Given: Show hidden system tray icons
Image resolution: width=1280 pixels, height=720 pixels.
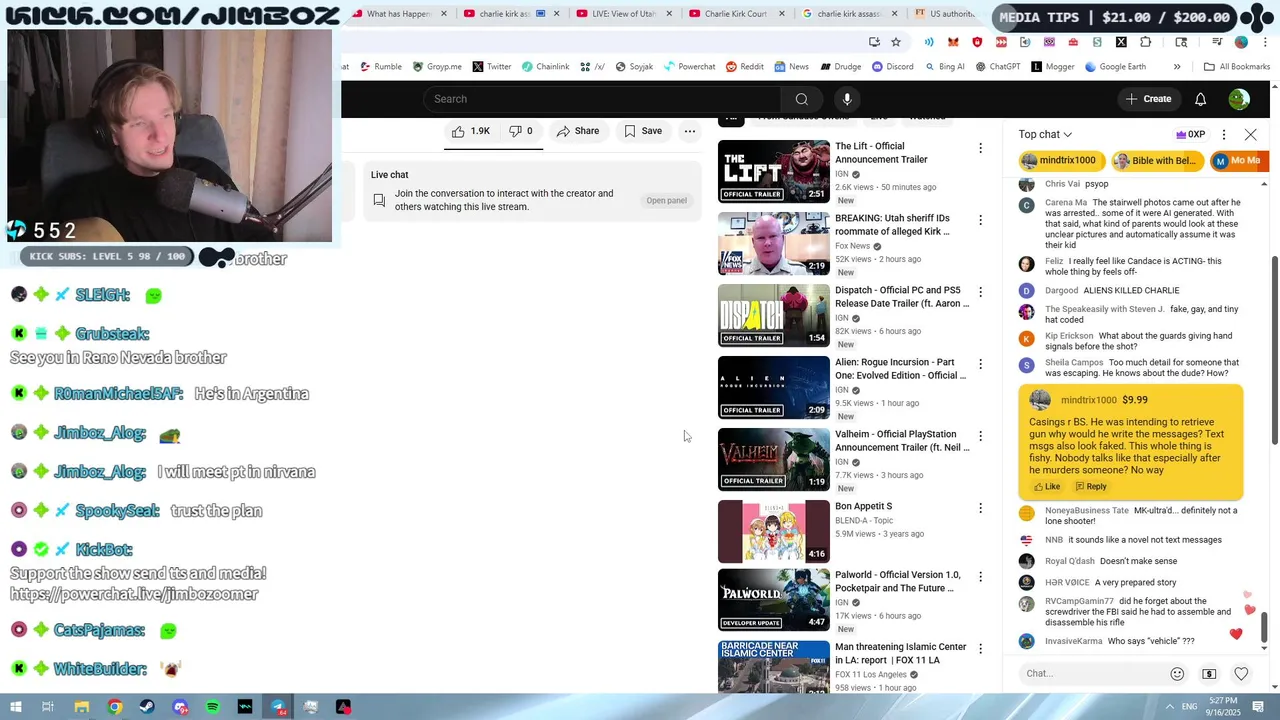Looking at the screenshot, I should coord(1168,707).
